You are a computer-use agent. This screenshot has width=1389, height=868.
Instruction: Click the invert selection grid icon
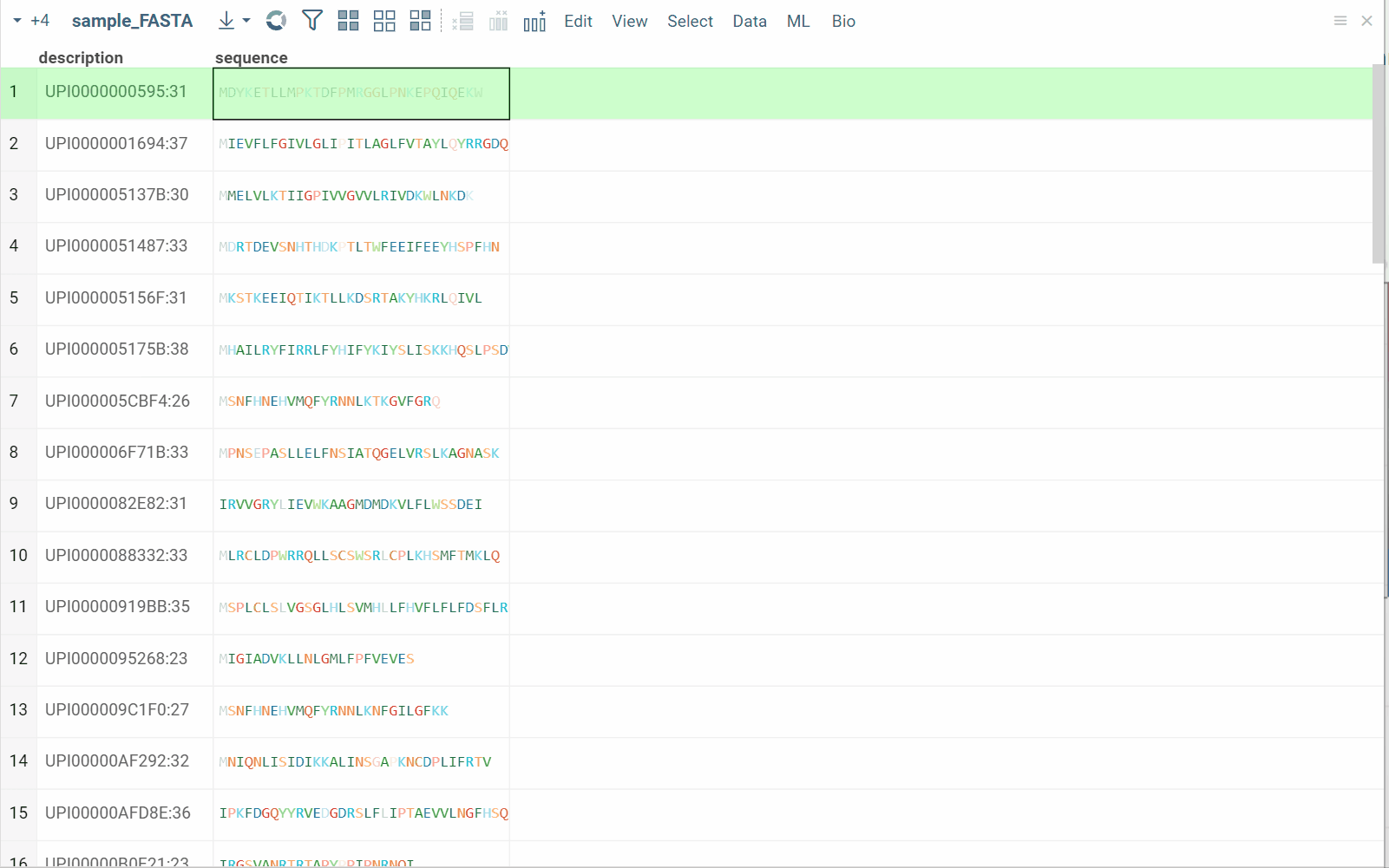[x=421, y=21]
